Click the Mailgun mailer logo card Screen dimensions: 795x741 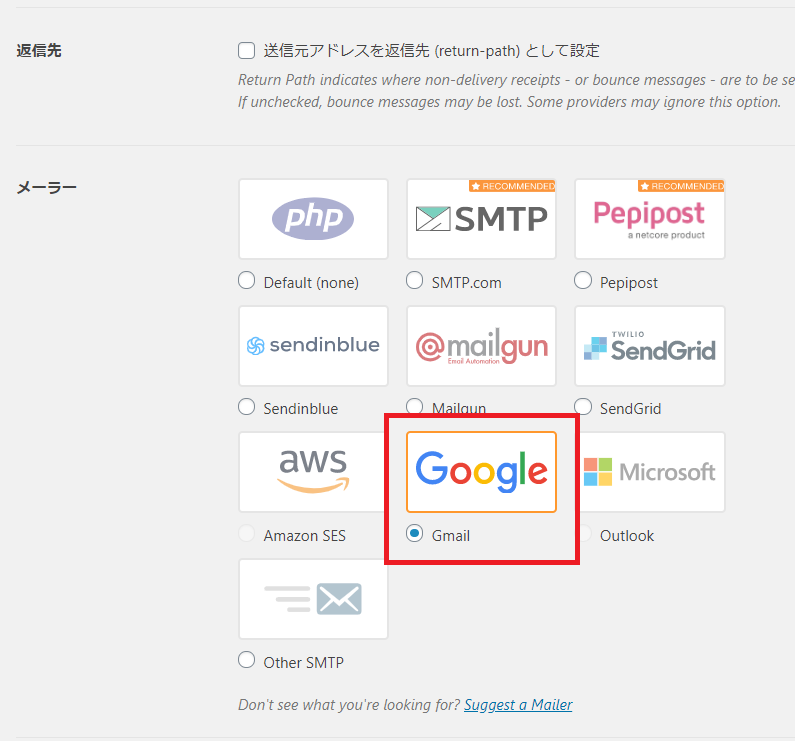coord(481,345)
